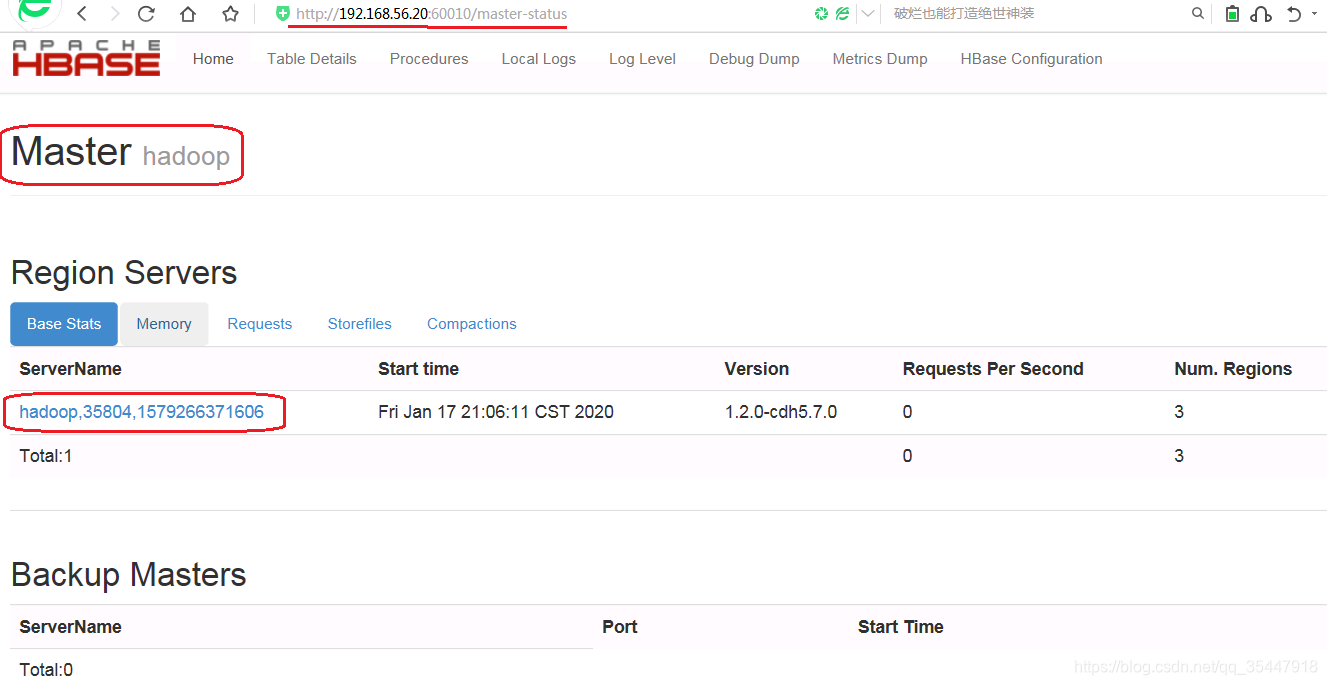1327x685 pixels.
Task: Open HBase Configuration page
Action: click(1031, 59)
